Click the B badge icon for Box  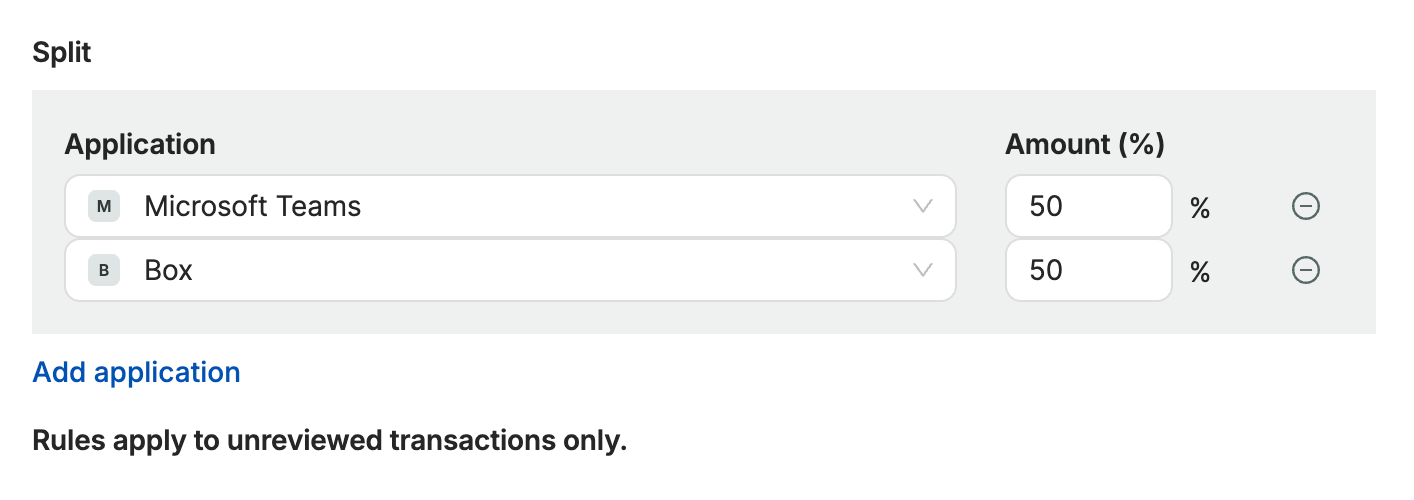pos(104,270)
